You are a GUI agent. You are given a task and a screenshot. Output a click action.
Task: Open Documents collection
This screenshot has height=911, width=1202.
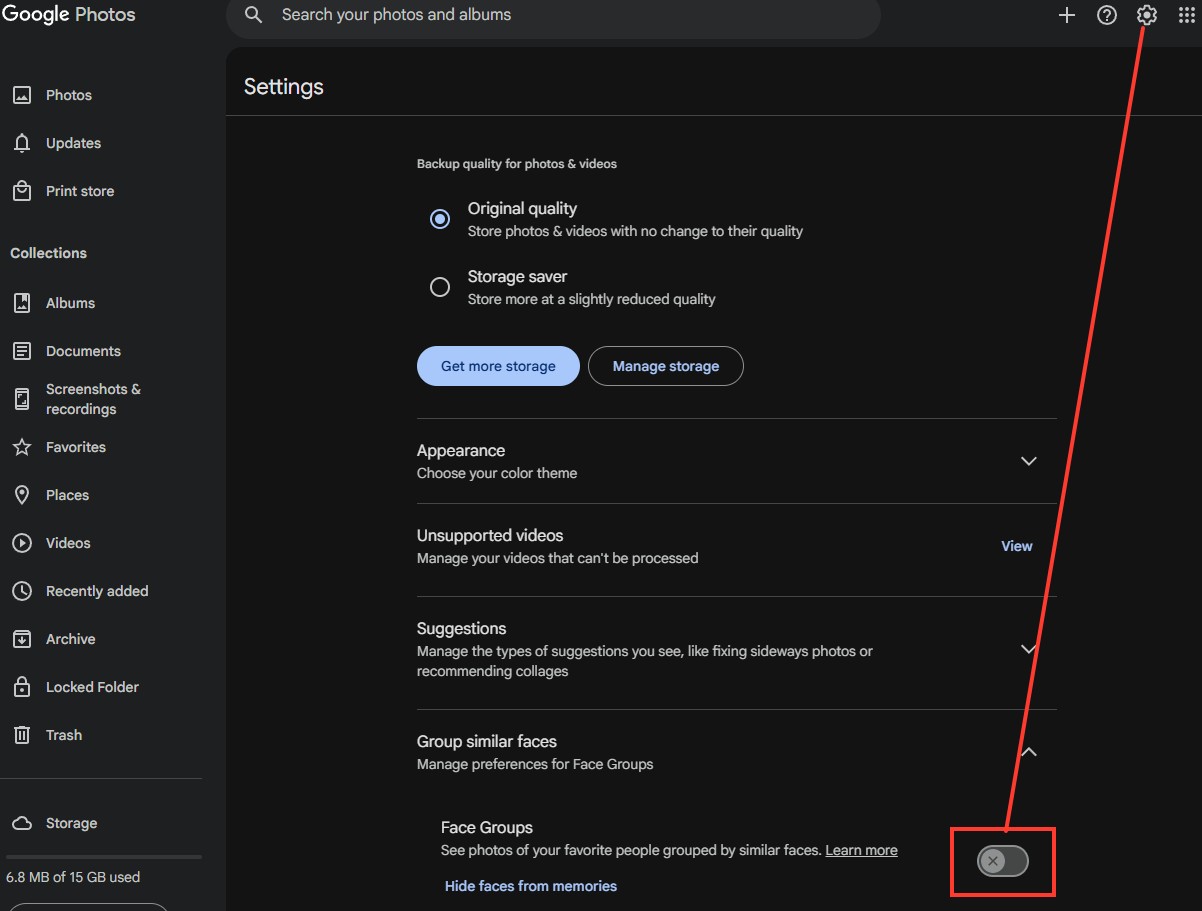[x=83, y=351]
